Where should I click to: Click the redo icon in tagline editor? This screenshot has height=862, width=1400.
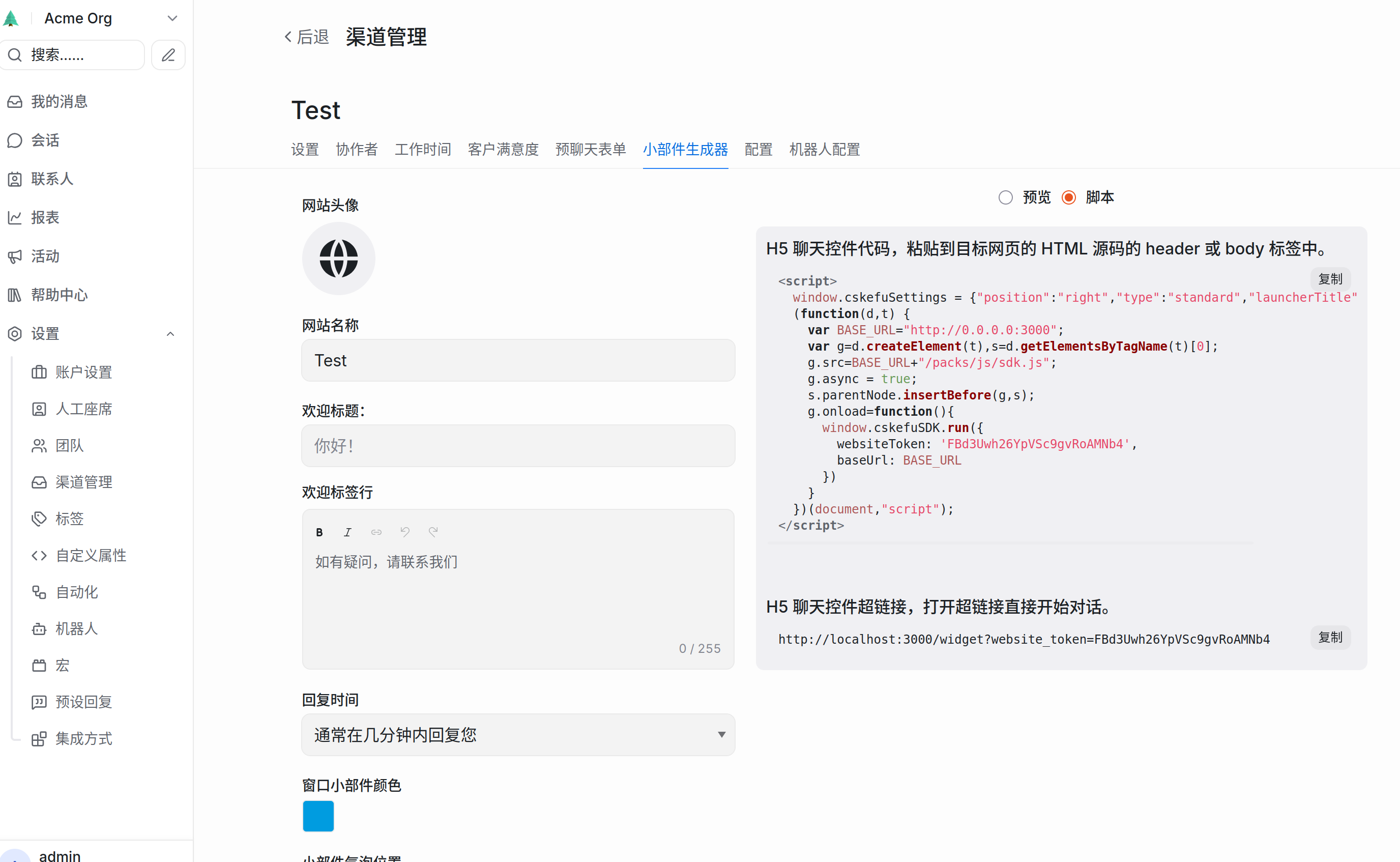pos(433,532)
